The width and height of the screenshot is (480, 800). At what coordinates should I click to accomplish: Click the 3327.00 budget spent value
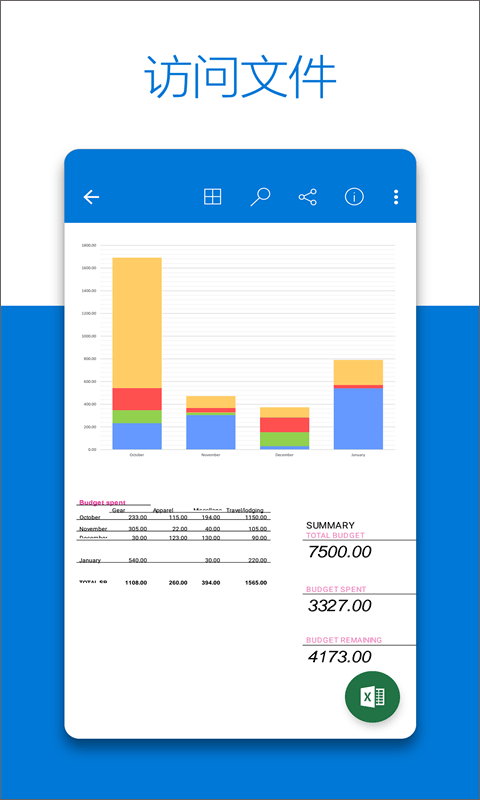[340, 606]
